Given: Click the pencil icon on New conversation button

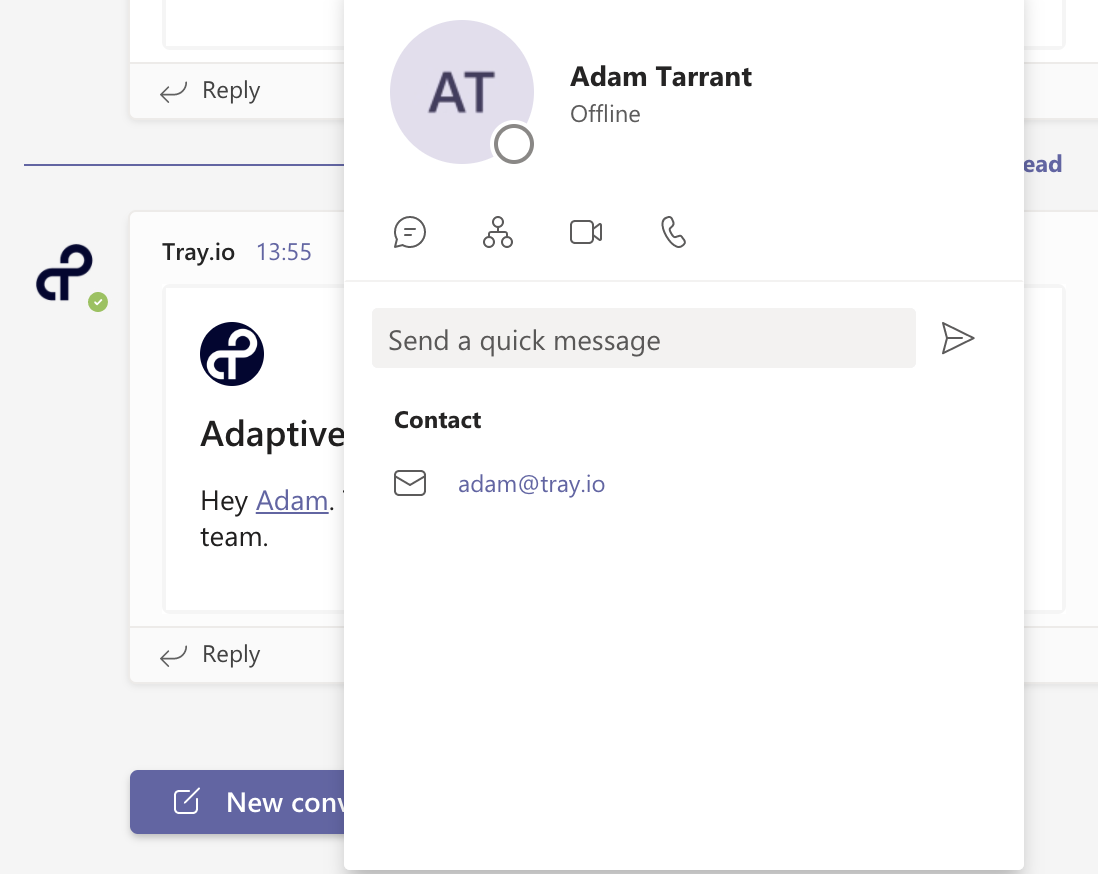Looking at the screenshot, I should (186, 801).
